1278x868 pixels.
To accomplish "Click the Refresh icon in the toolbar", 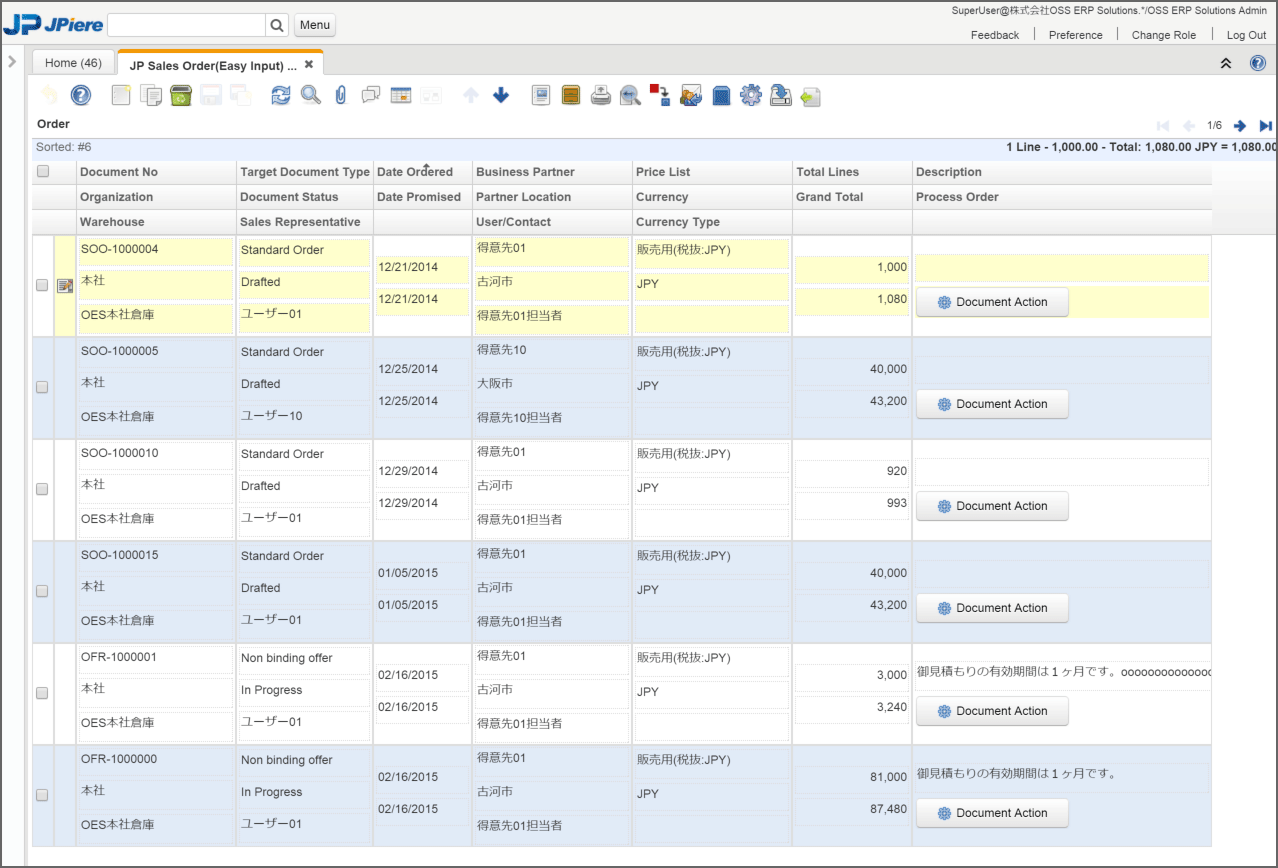I will click(x=281, y=95).
